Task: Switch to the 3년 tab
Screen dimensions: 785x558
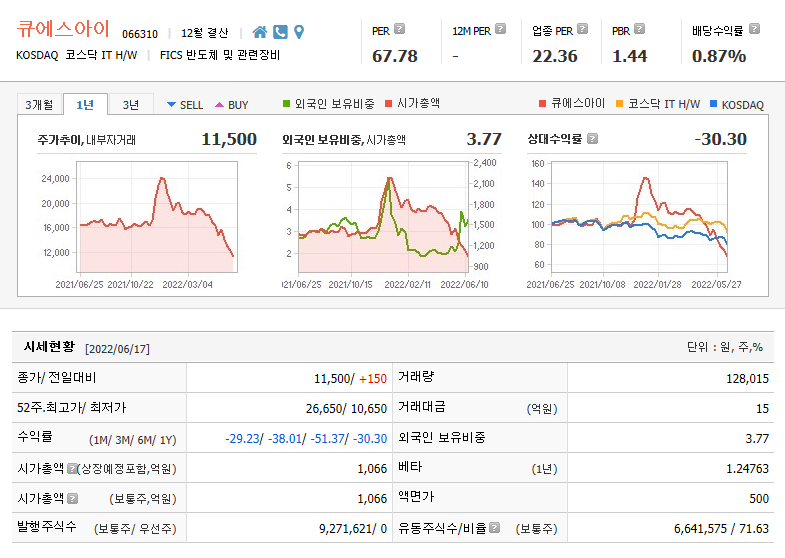Action: point(131,105)
